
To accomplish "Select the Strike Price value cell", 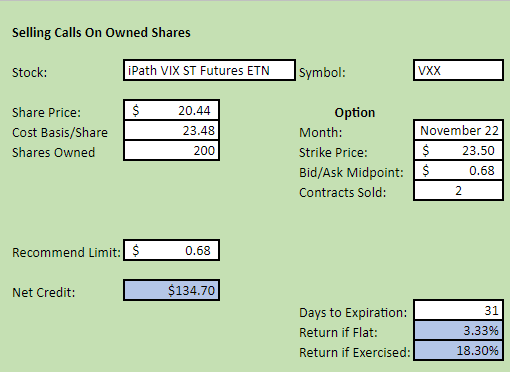I will [x=458, y=150].
